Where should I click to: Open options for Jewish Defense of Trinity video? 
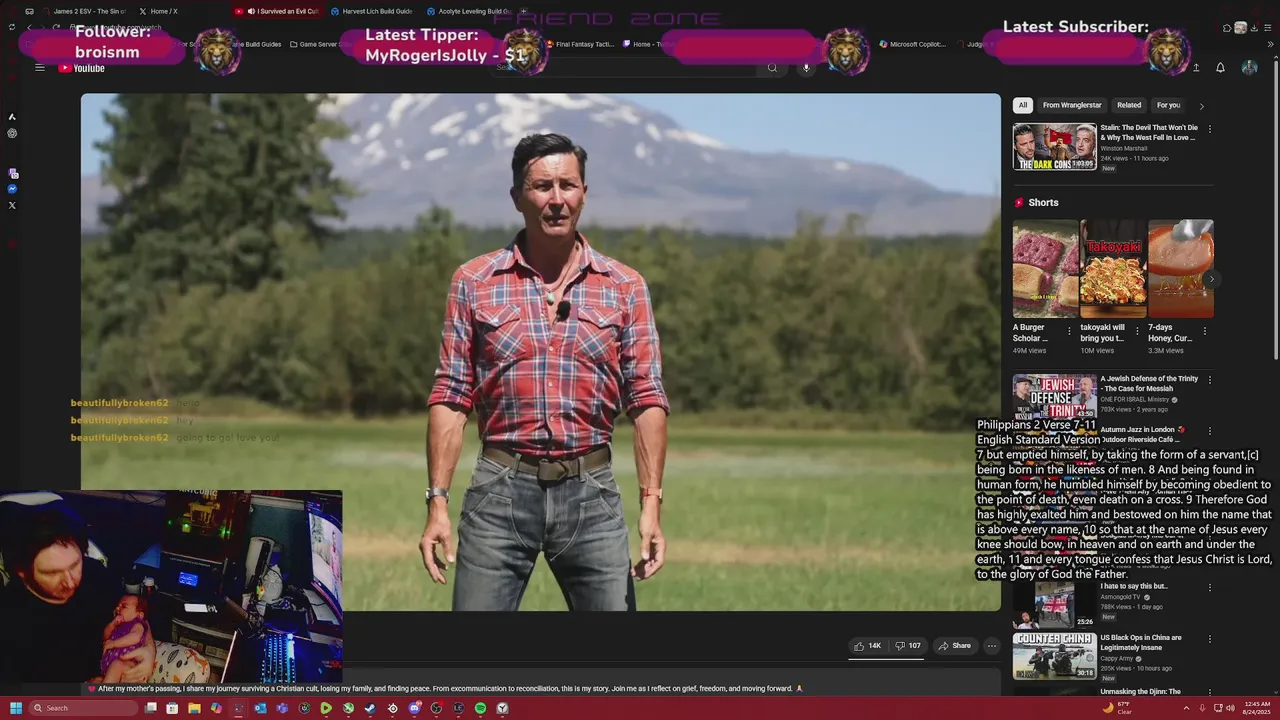(x=1209, y=380)
